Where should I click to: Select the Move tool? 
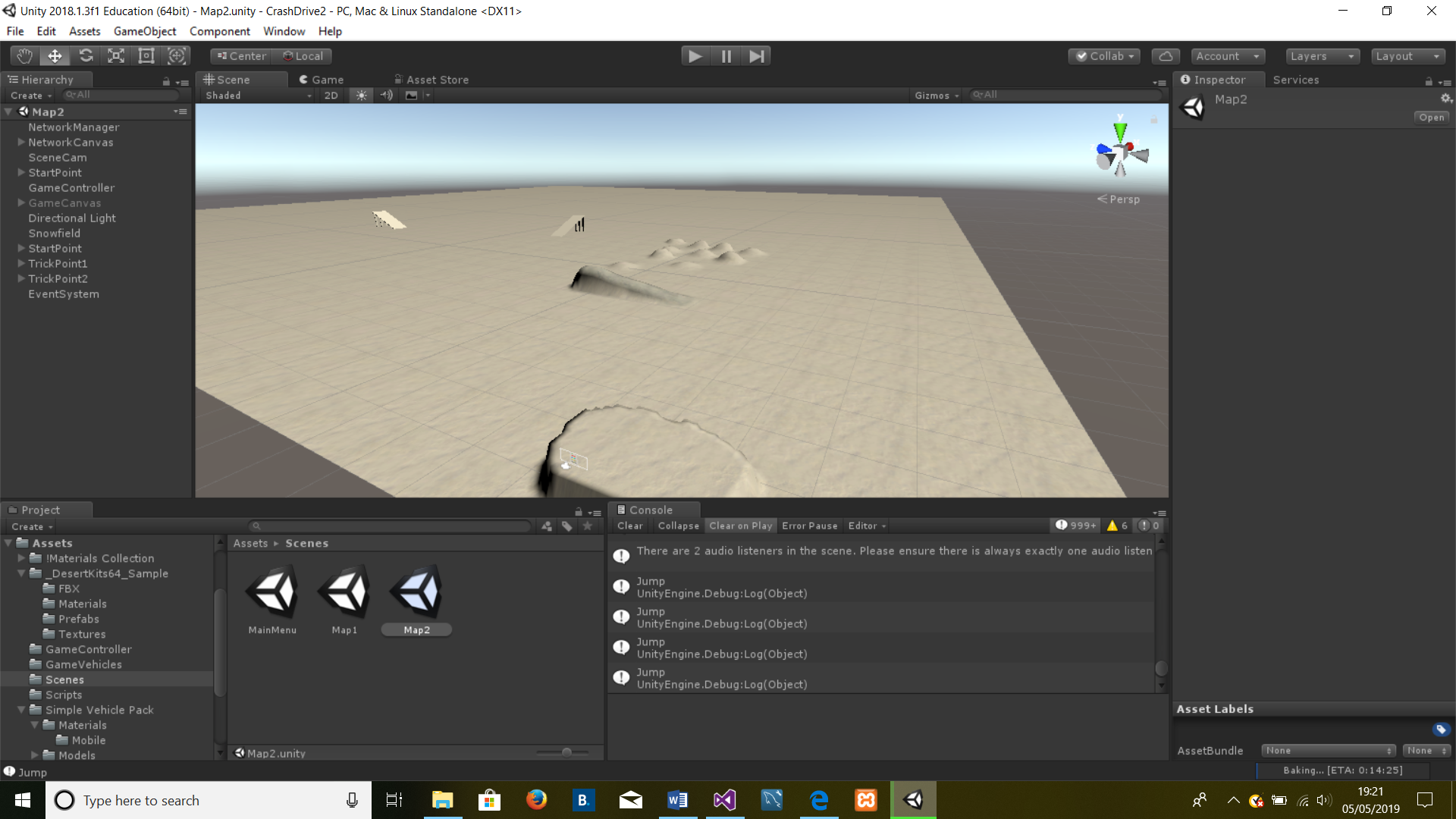pyautogui.click(x=55, y=55)
